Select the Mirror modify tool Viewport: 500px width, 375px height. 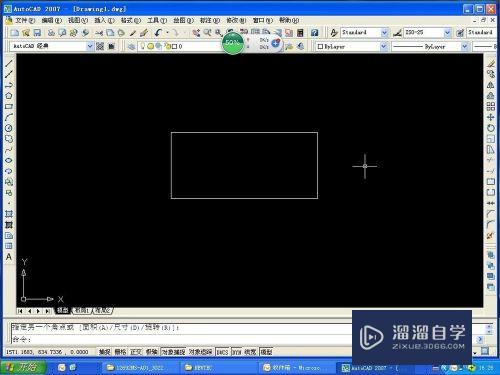(490, 85)
